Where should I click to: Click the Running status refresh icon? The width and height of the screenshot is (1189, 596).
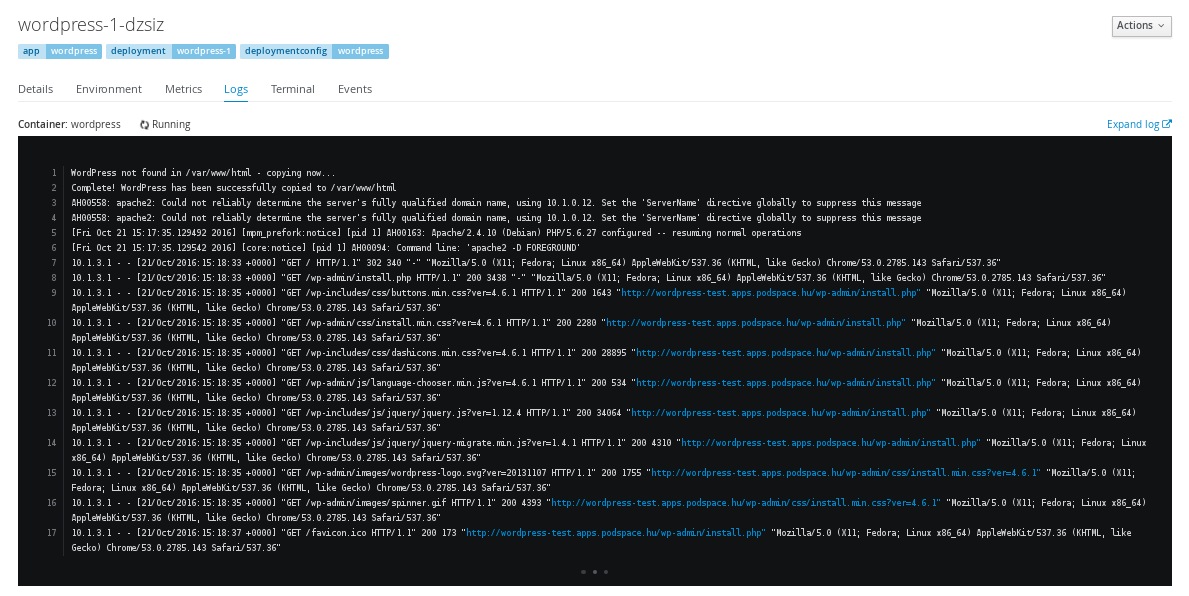coord(144,125)
